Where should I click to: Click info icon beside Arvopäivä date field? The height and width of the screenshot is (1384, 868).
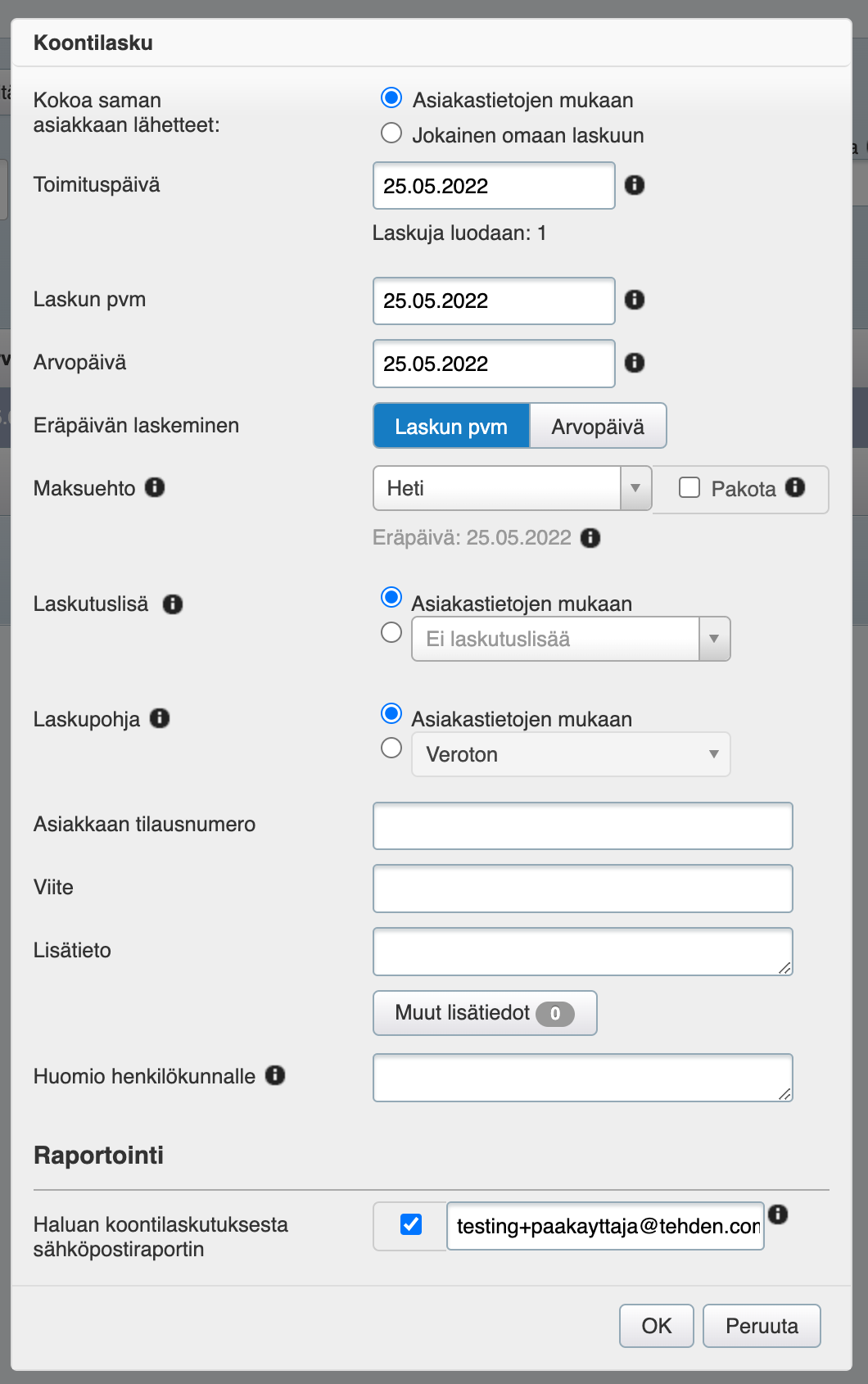tap(635, 363)
